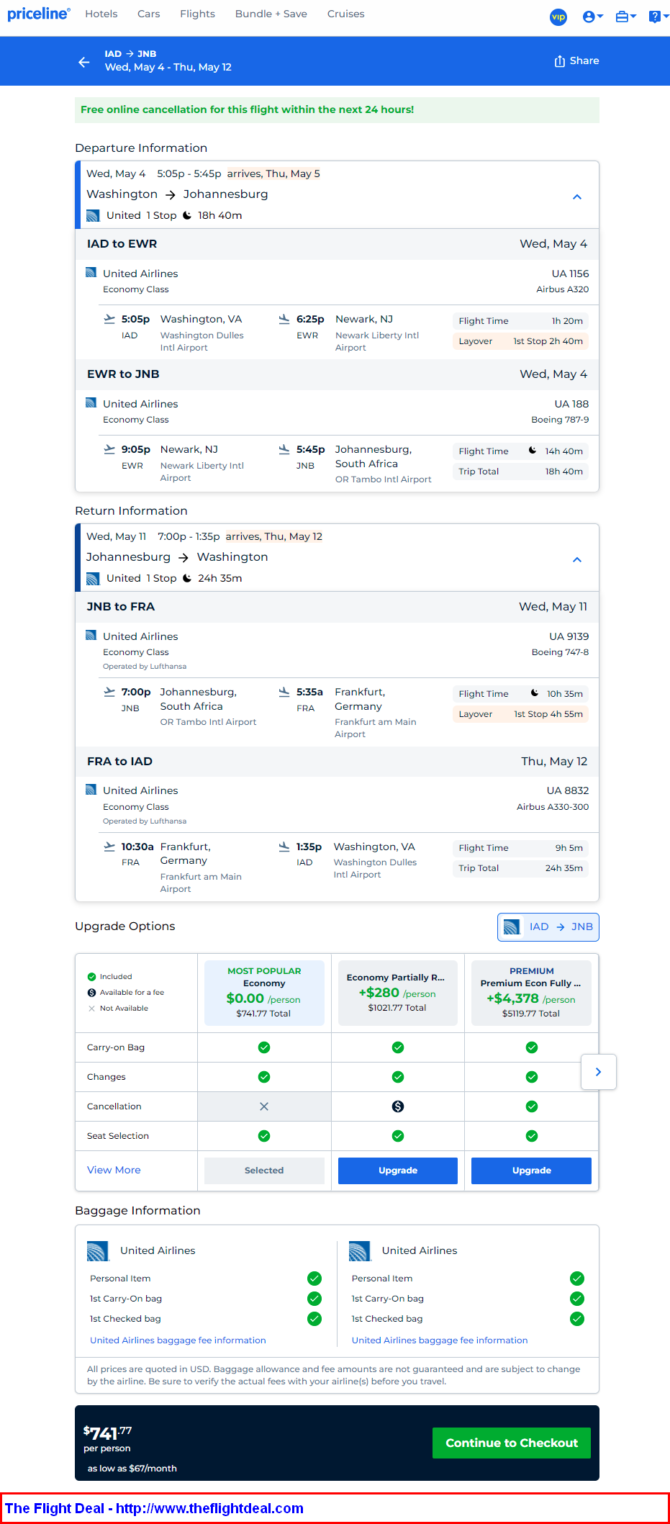Click the takeoff icon at 9:05p Newark

pyautogui.click(x=110, y=449)
